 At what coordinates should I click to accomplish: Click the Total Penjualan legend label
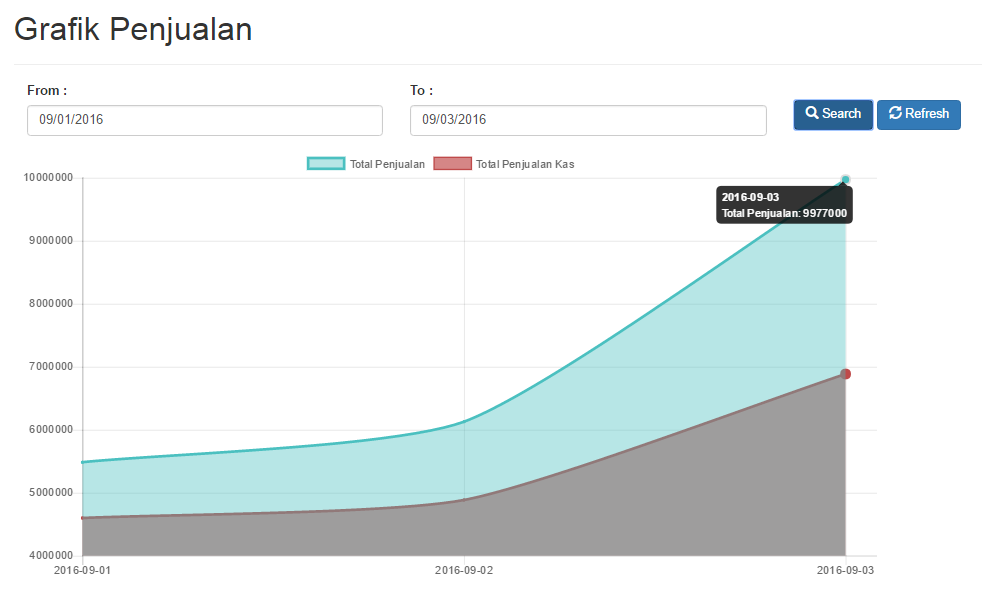(x=387, y=164)
